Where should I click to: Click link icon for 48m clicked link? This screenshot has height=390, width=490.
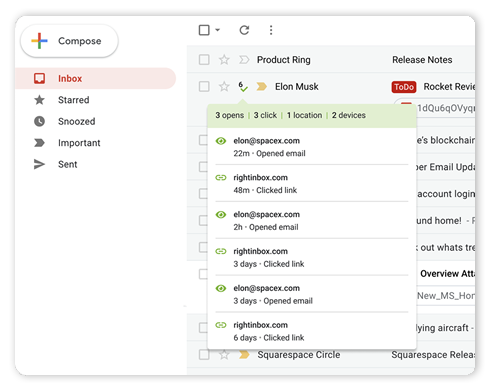[221, 178]
